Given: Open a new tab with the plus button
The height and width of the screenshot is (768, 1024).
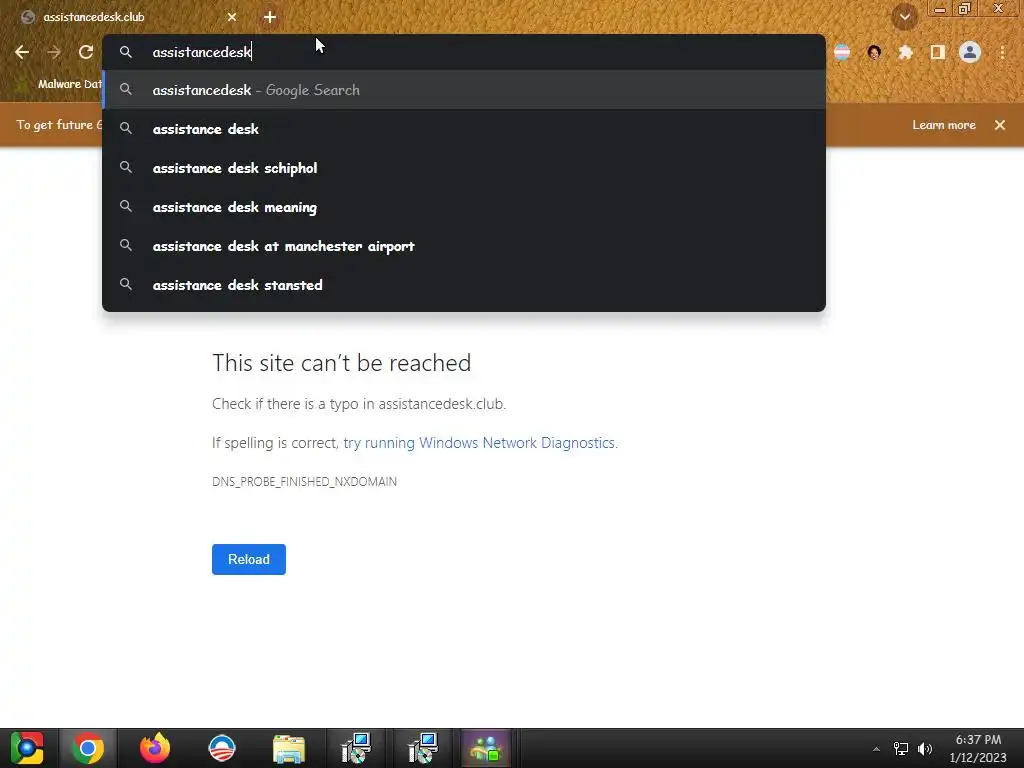Looking at the screenshot, I should coord(270,17).
